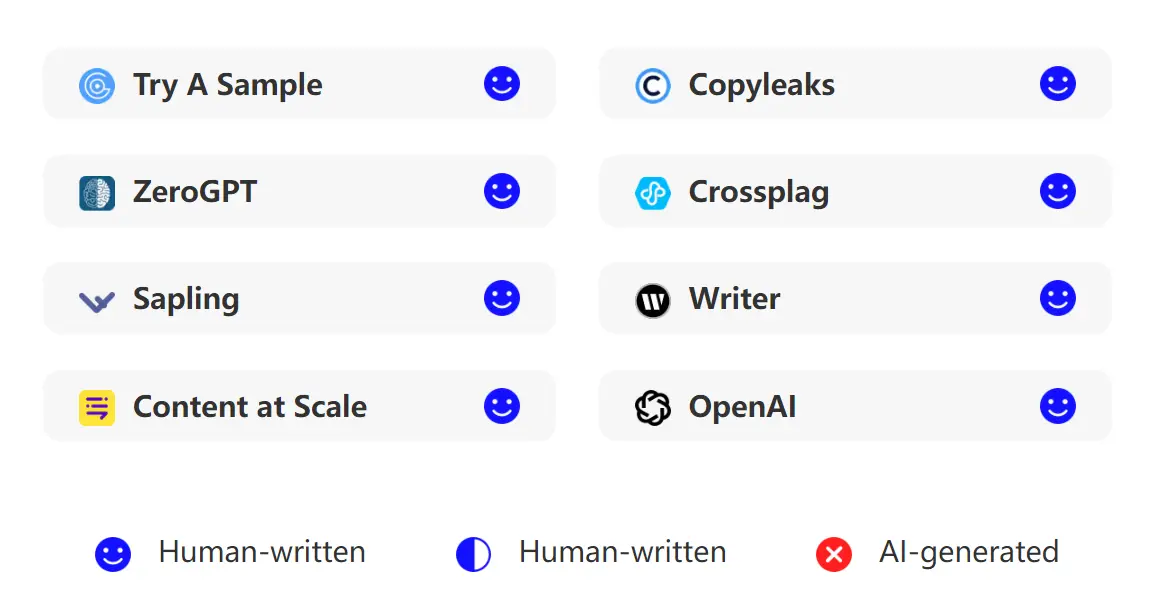This screenshot has width=1158, height=605.
Task: Click the OpenAI knot logo icon
Action: [x=653, y=407]
